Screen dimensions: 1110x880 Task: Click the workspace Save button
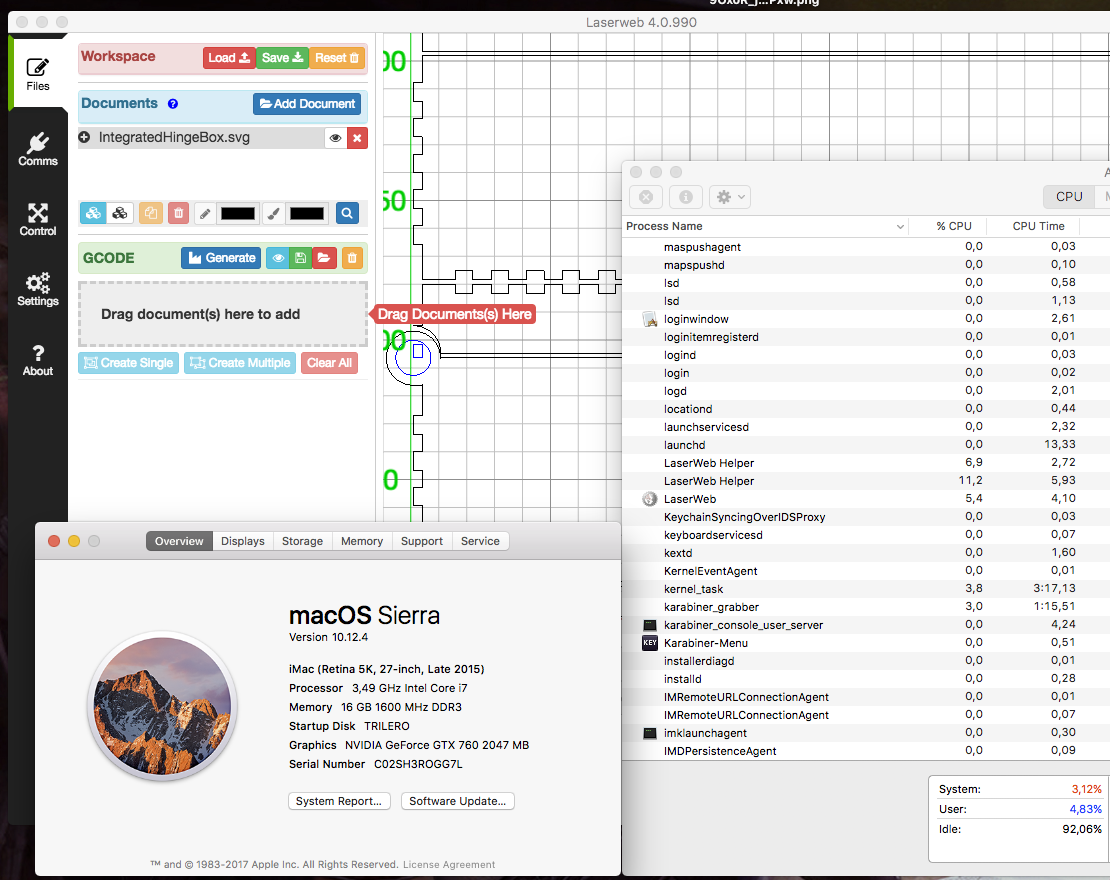point(282,57)
